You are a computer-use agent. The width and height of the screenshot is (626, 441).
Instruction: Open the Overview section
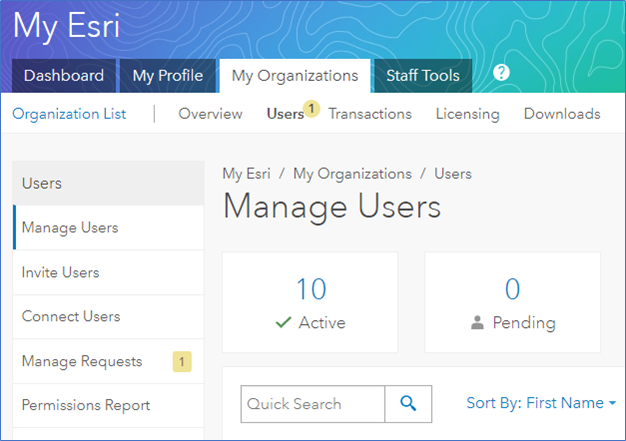(x=210, y=114)
